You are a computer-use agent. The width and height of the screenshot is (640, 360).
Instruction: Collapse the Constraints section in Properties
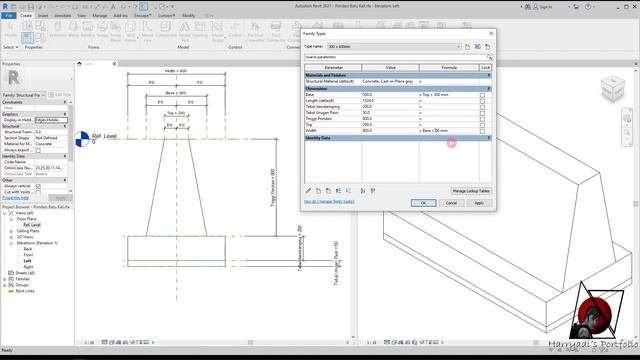[x=64, y=102]
